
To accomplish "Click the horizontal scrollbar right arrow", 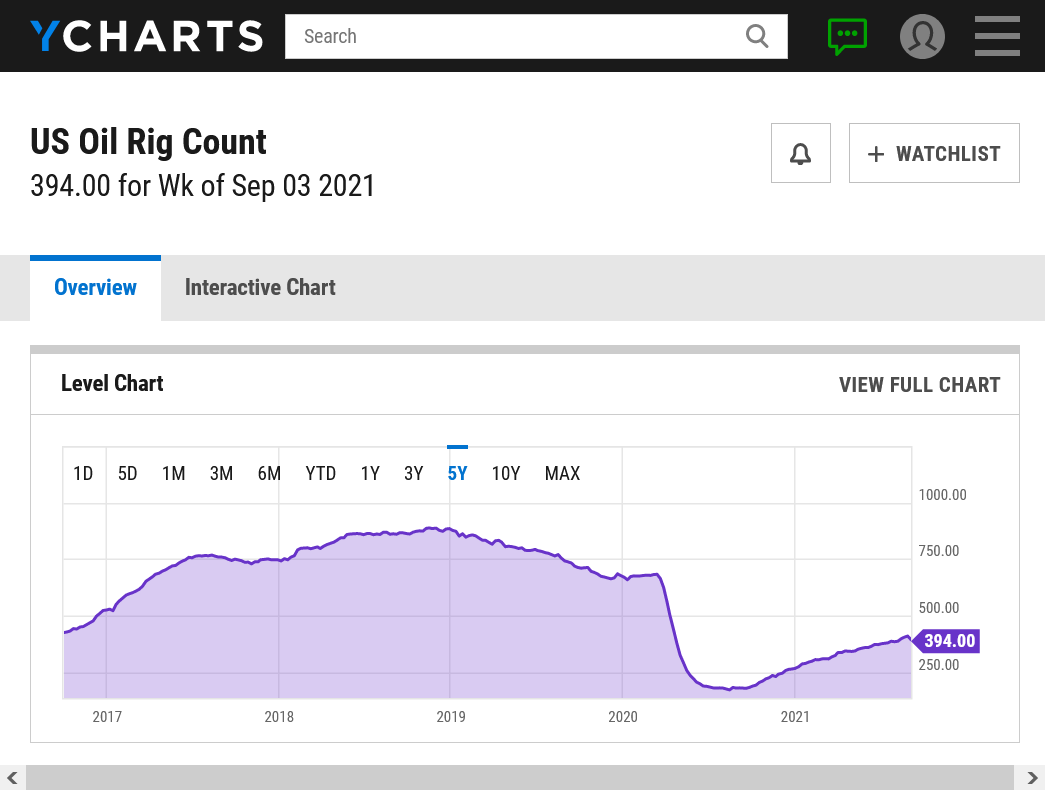I will point(1032,777).
